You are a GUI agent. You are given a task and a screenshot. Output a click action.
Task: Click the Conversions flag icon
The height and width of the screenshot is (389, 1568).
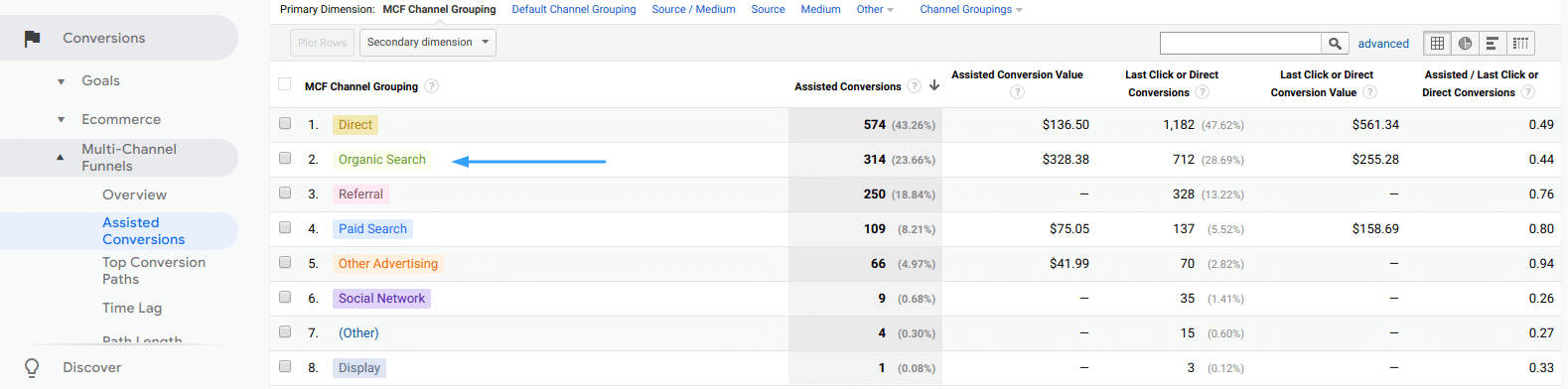point(32,38)
